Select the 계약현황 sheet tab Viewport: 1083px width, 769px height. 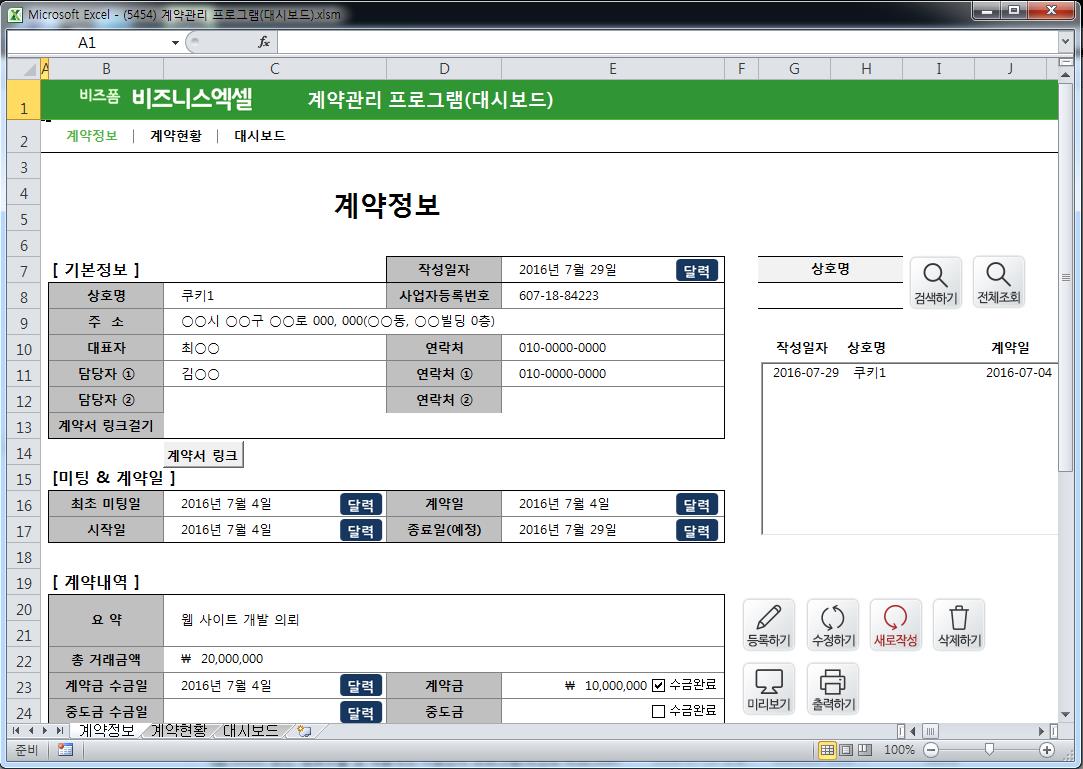(x=179, y=731)
